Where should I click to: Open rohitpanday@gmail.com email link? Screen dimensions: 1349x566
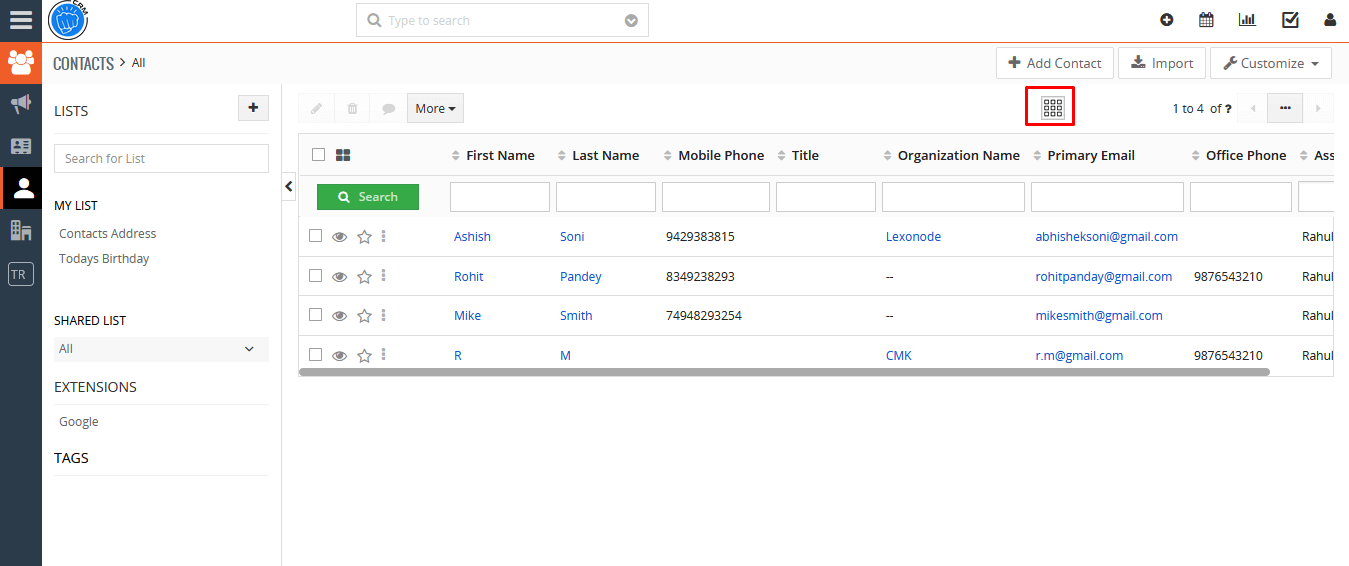pyautogui.click(x=1104, y=276)
